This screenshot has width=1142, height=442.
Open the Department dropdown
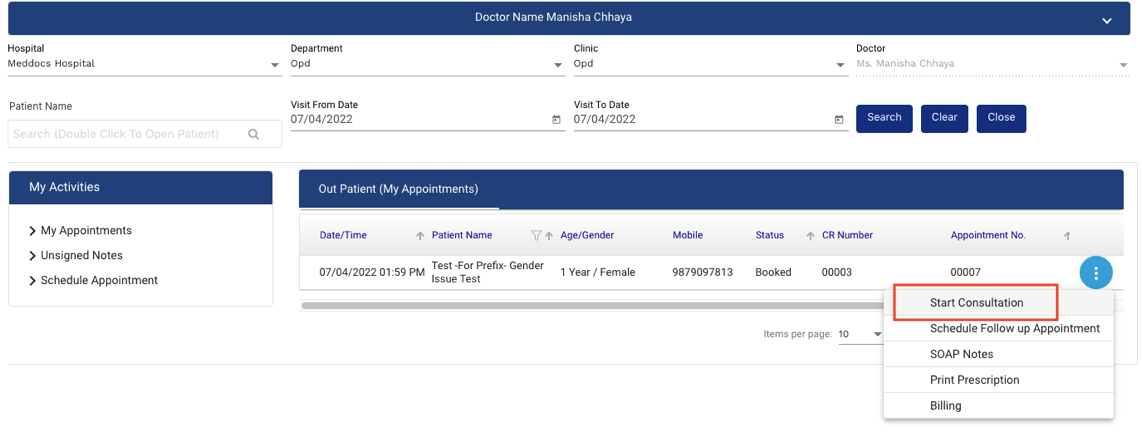[x=558, y=66]
